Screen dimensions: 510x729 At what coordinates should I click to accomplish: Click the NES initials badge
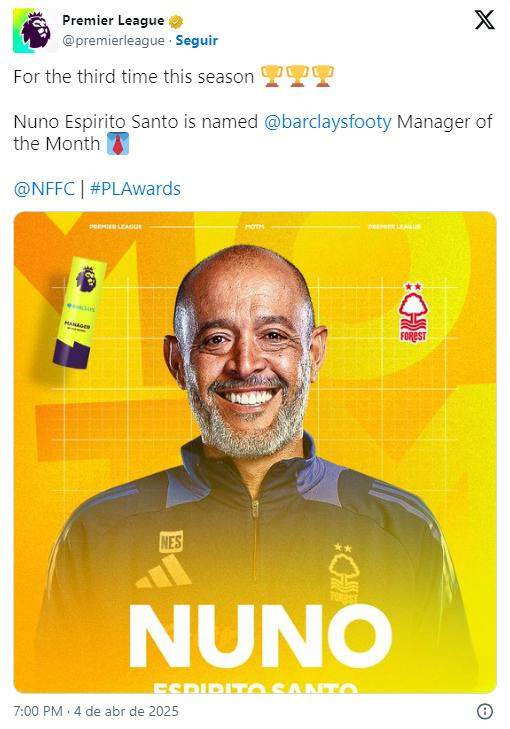coord(171,542)
